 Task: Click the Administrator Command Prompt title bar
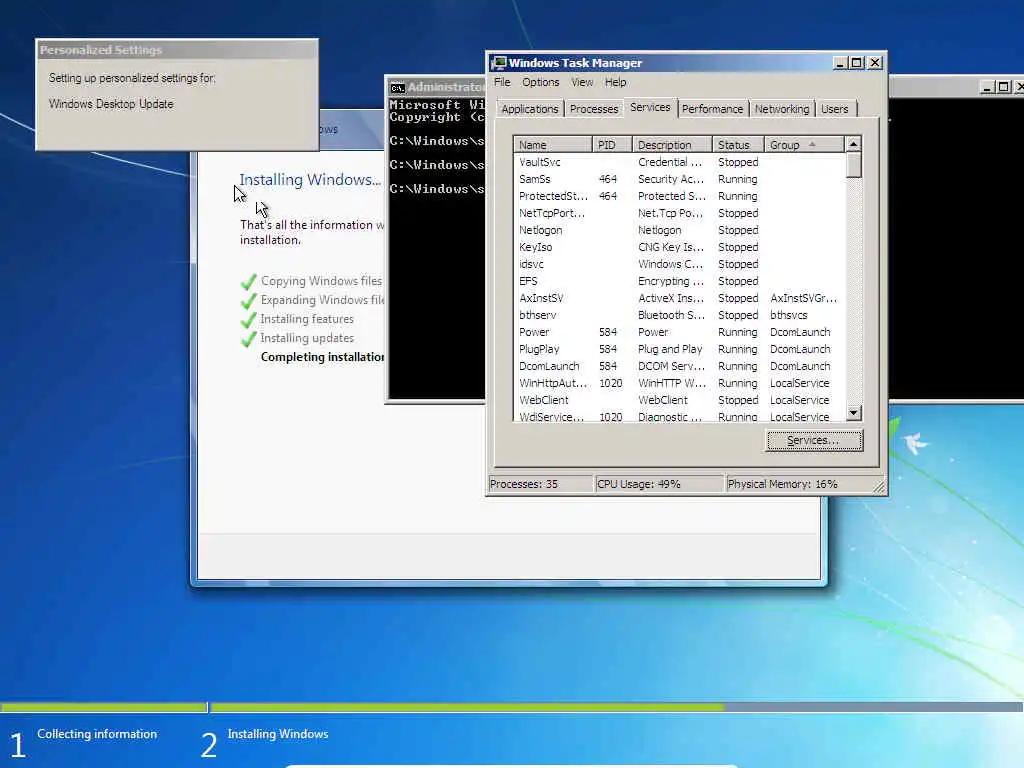point(438,87)
